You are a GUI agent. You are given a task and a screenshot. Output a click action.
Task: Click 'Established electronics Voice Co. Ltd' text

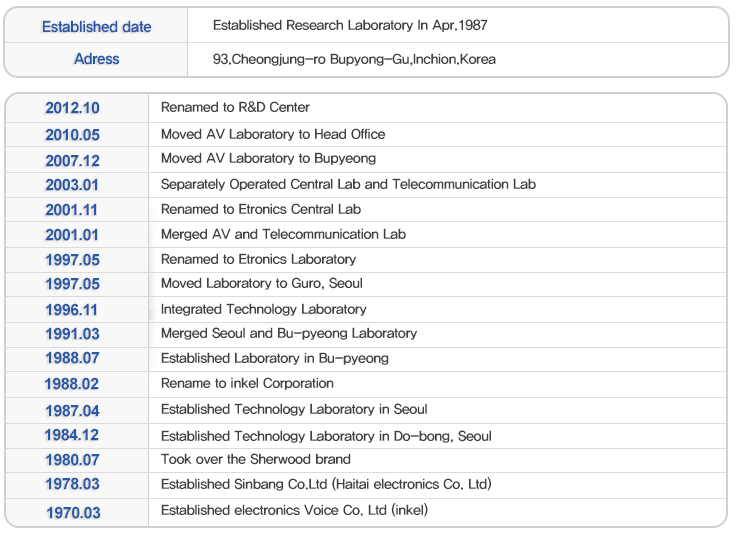294,510
